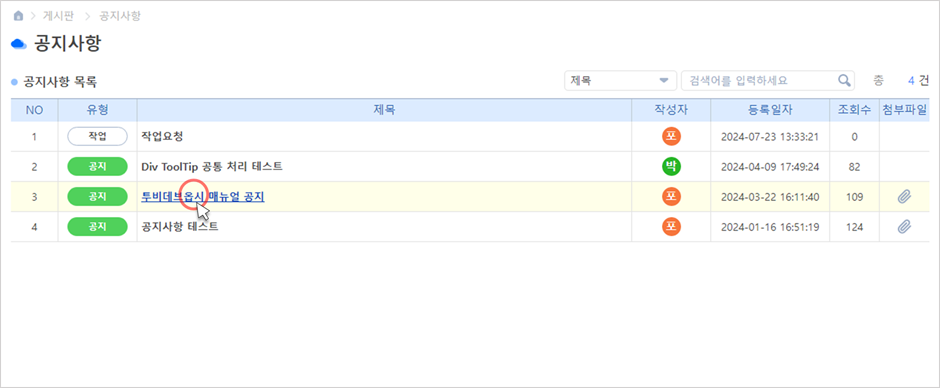
Task: Select date 2024-01-16 16:51:19 cell
Action: [770, 227]
